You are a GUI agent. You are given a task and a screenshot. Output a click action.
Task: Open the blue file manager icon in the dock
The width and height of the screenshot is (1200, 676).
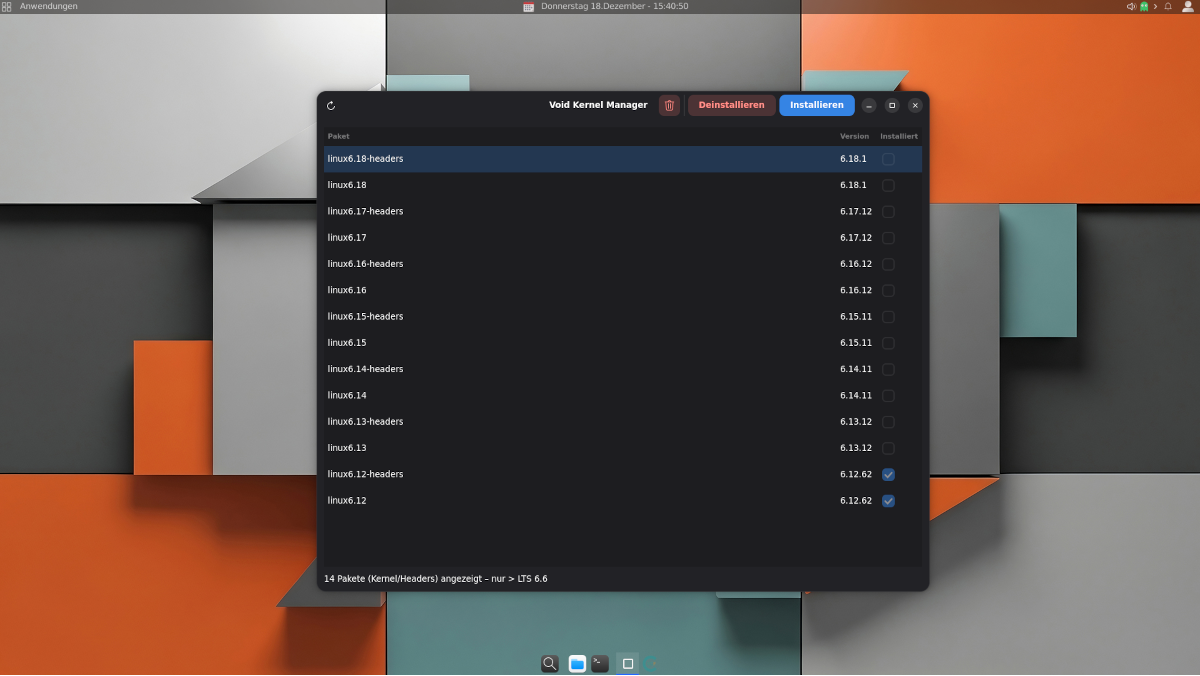tap(577, 662)
